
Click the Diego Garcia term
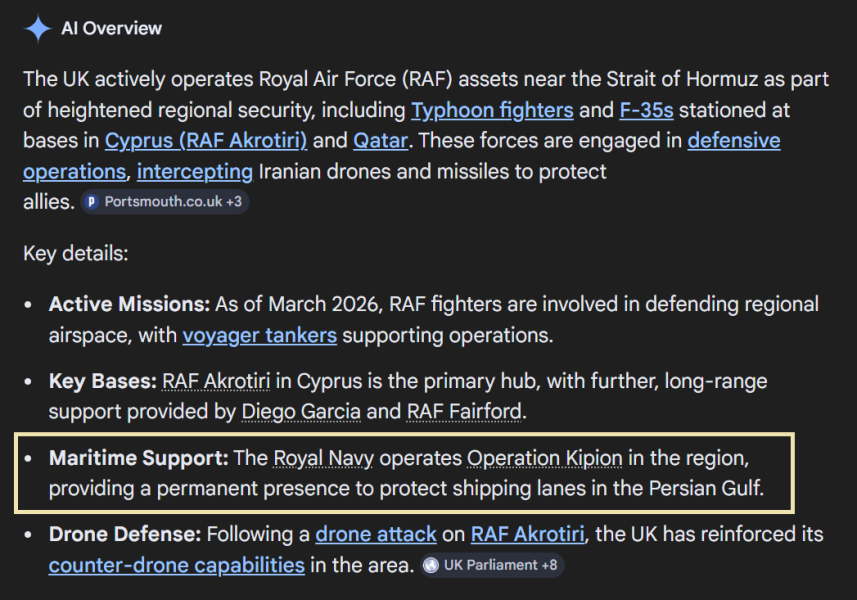point(302,411)
